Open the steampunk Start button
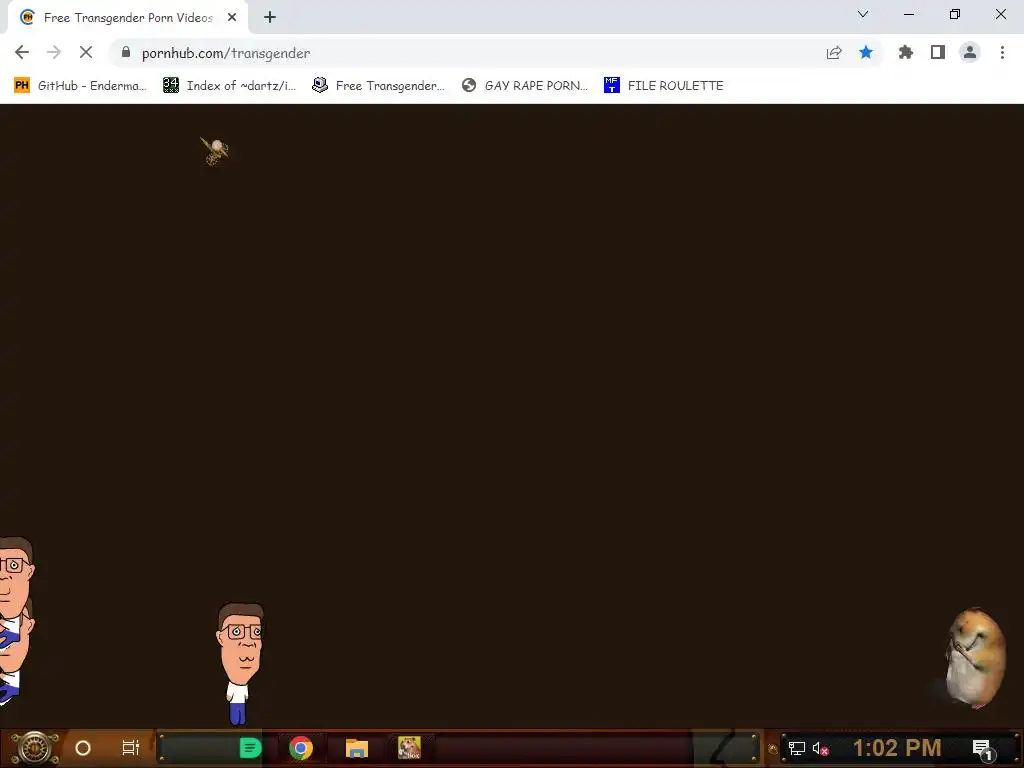 point(34,748)
